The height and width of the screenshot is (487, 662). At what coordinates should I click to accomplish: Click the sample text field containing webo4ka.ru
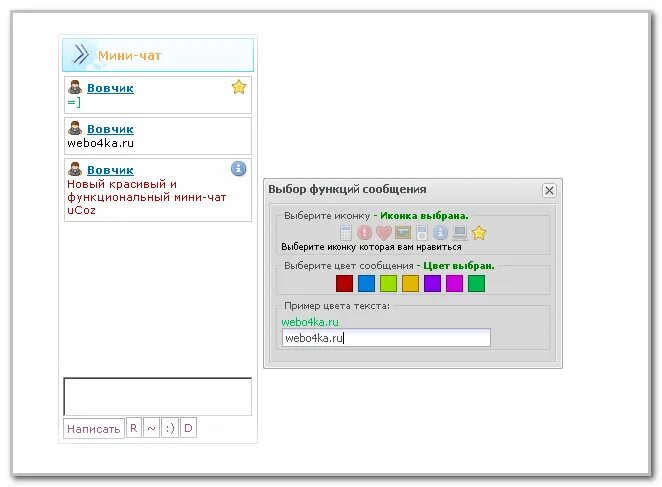pos(386,337)
